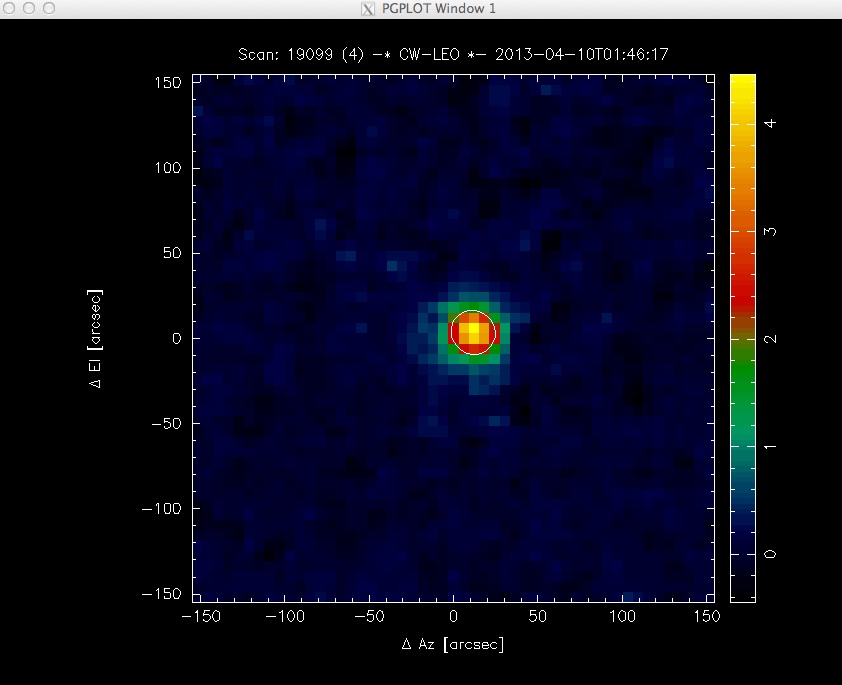Click the window minimize button
Screen dimensions: 842x685
point(29,8)
